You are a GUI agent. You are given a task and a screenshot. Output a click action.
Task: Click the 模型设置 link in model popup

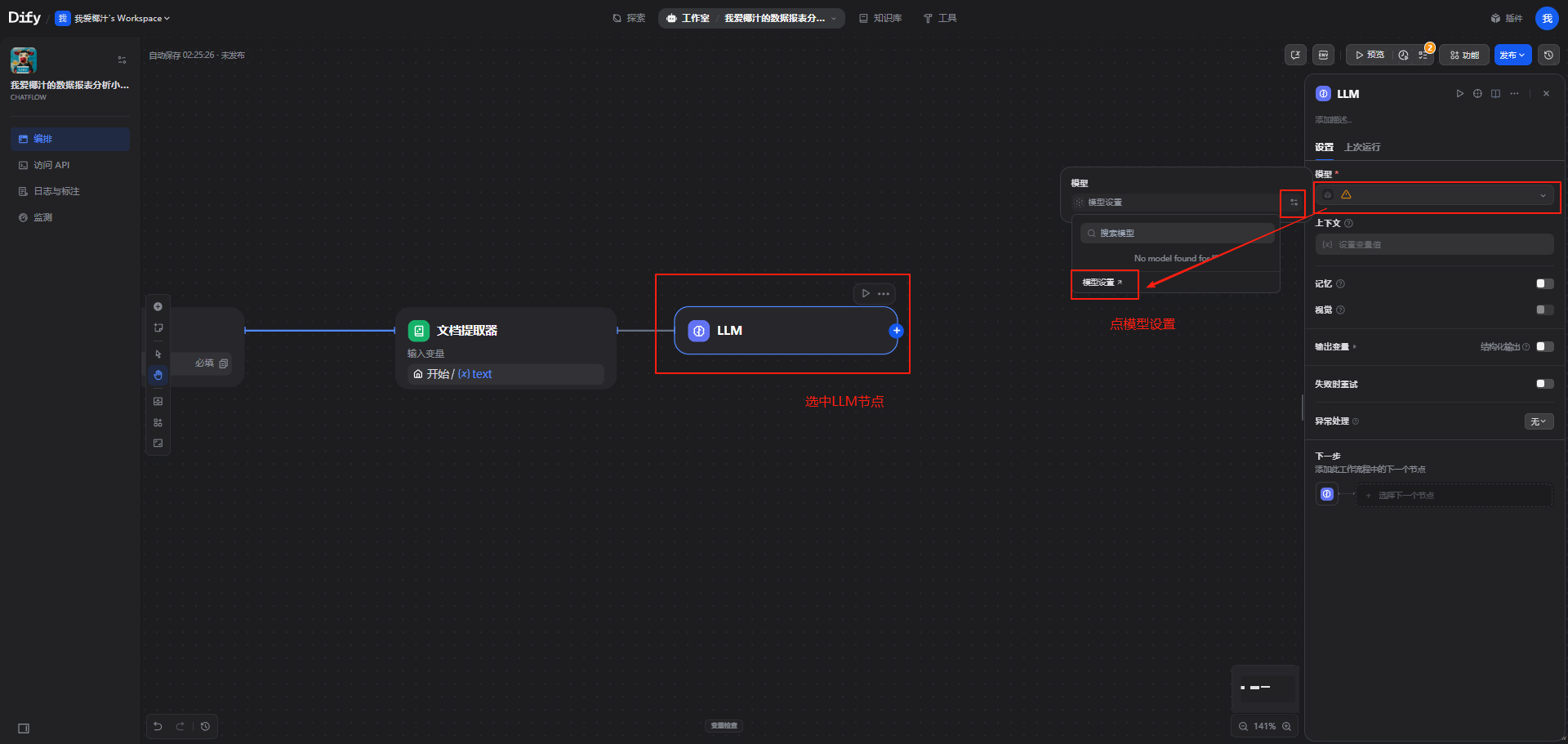pyautogui.click(x=1102, y=283)
